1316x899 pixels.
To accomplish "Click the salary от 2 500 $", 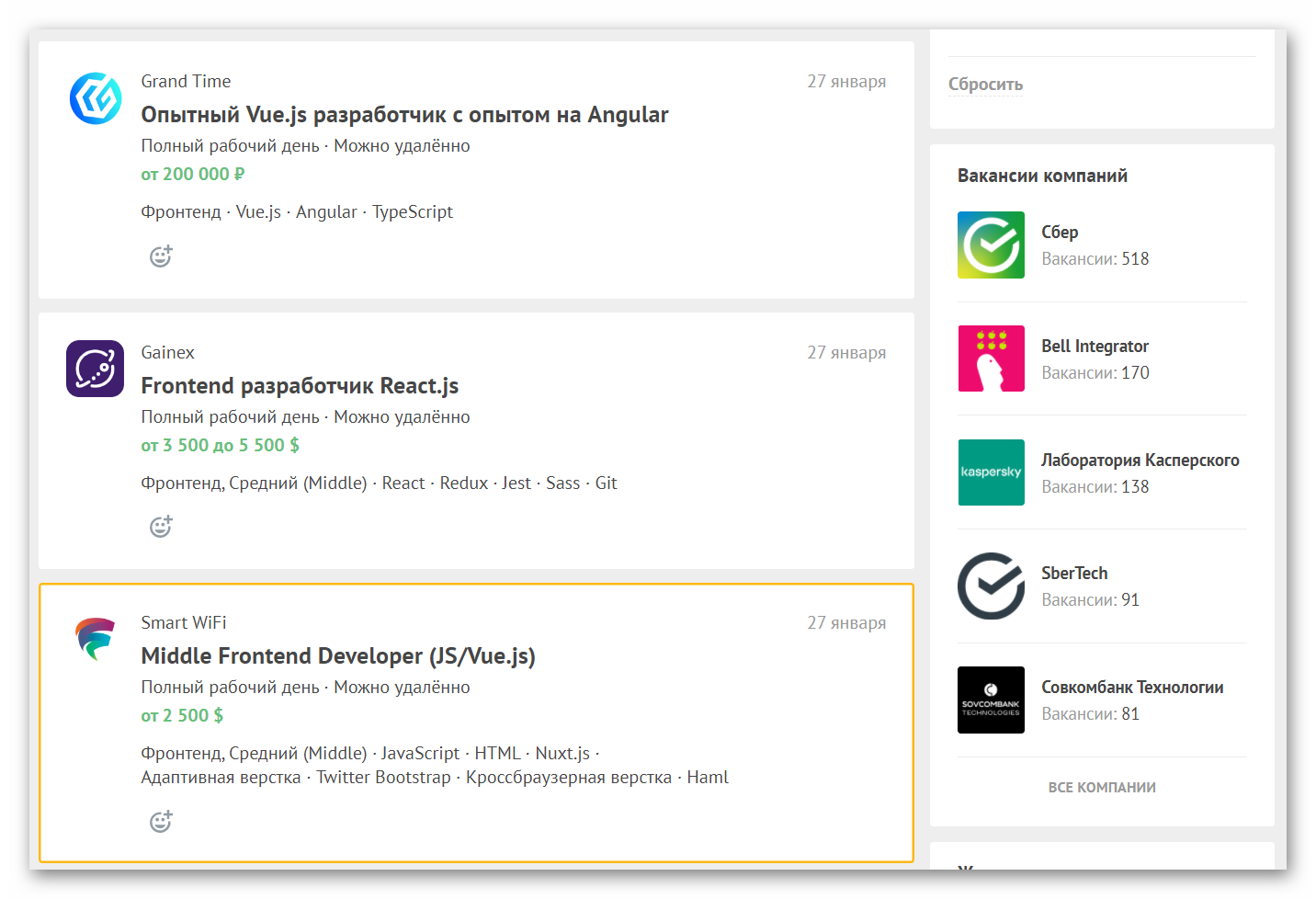I will (x=182, y=716).
